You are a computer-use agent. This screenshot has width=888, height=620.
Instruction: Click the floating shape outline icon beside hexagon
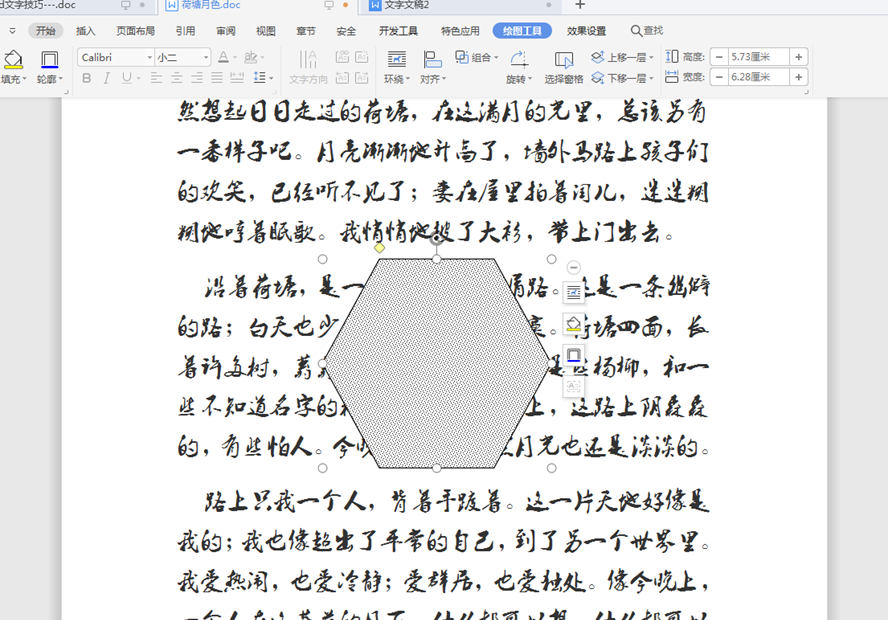coord(573,356)
